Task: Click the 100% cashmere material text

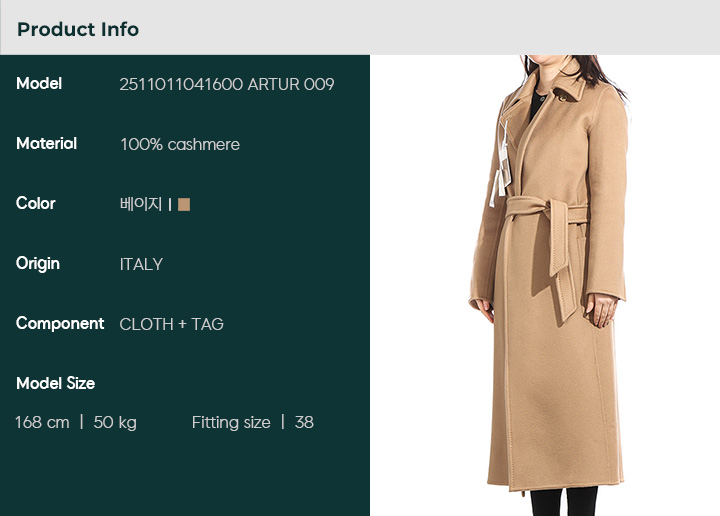Action: click(180, 145)
